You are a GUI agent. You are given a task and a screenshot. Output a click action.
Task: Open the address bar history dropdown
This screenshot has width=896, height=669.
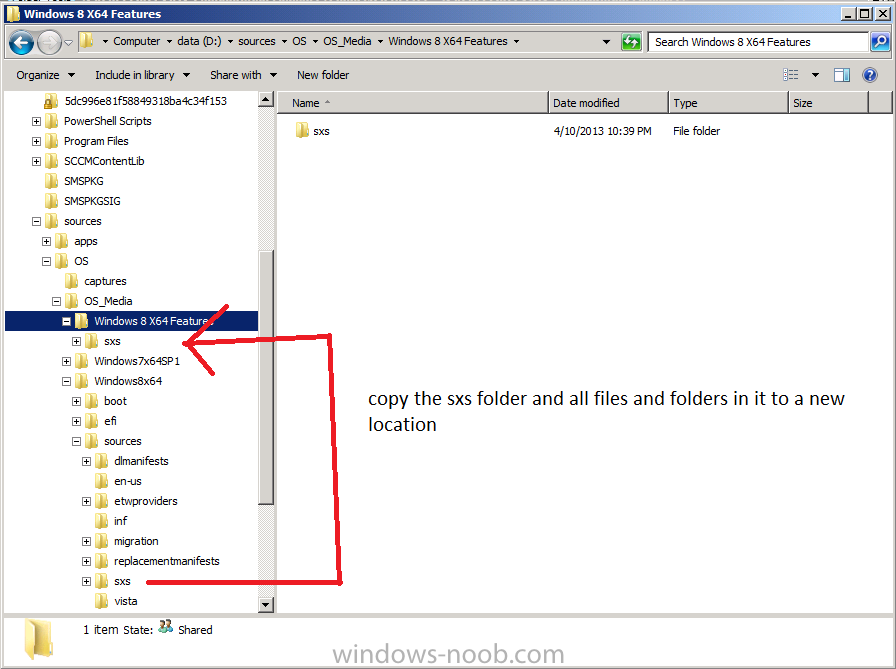point(606,42)
